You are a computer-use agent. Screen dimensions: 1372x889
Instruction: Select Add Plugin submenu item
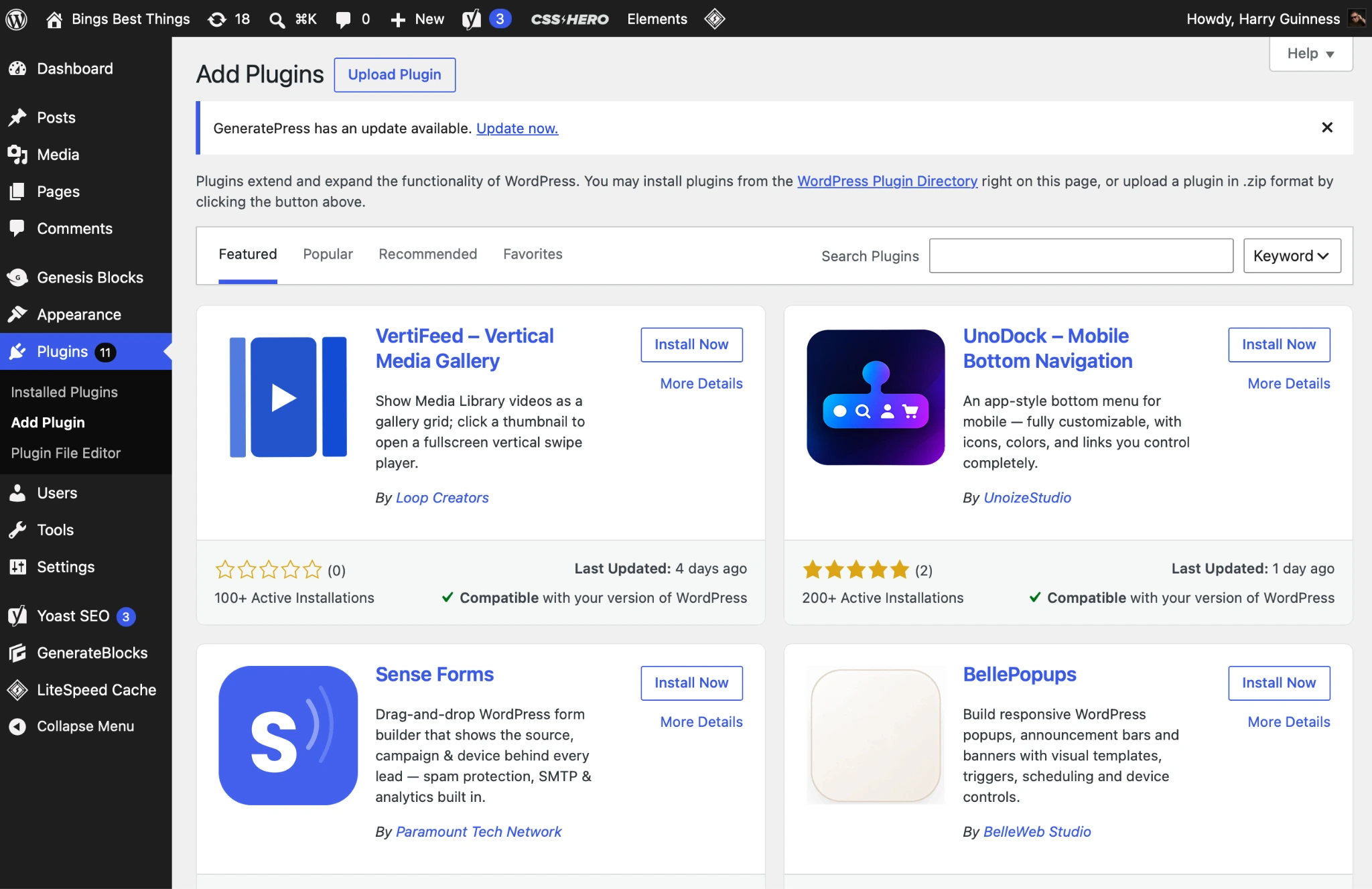click(48, 423)
